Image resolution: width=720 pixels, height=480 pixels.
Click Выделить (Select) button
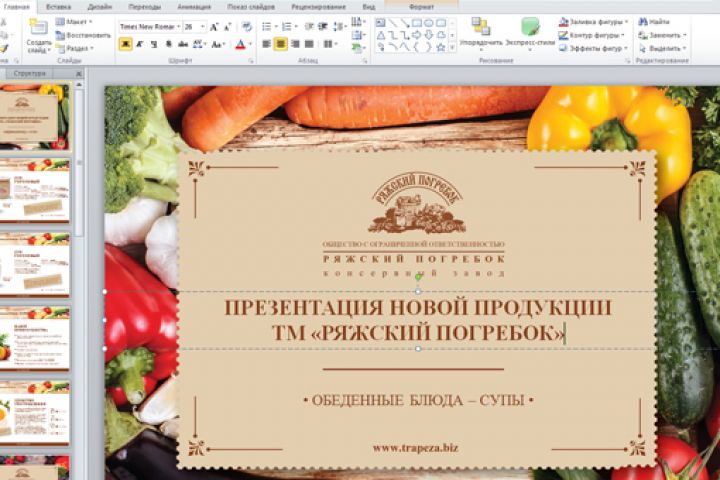tap(662, 48)
